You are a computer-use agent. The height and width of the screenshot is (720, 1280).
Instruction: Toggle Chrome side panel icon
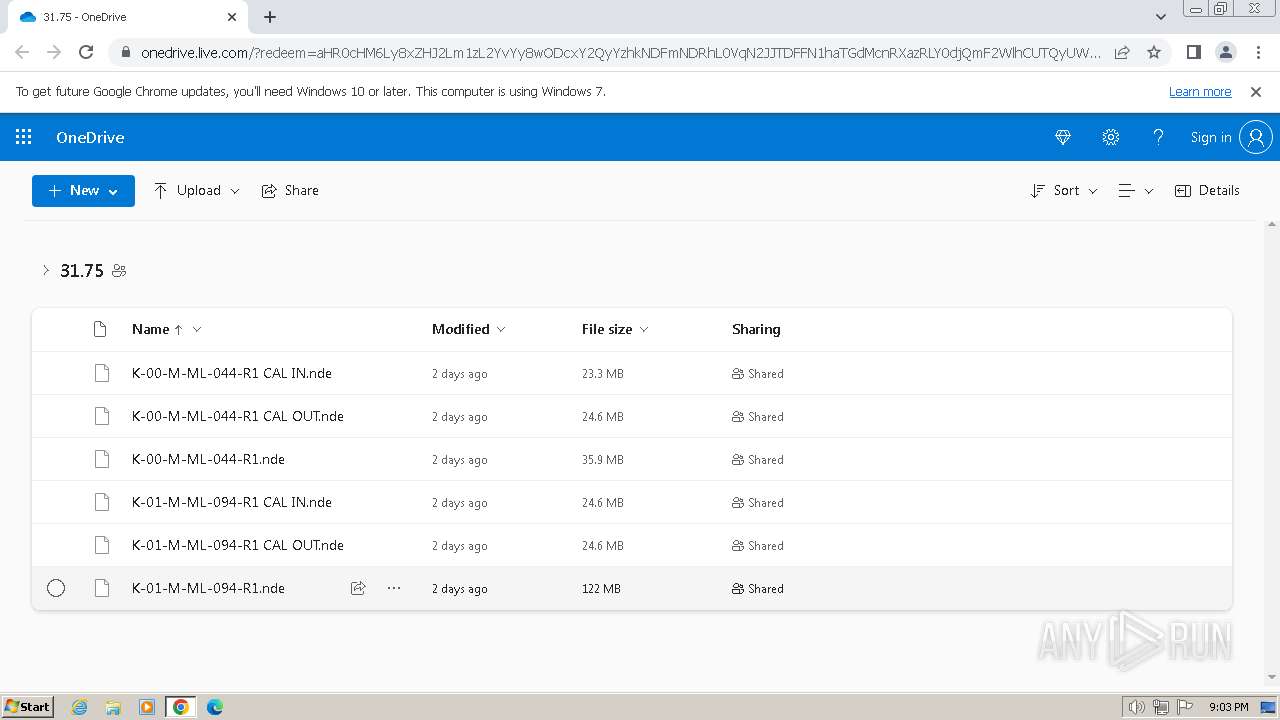coord(1193,52)
